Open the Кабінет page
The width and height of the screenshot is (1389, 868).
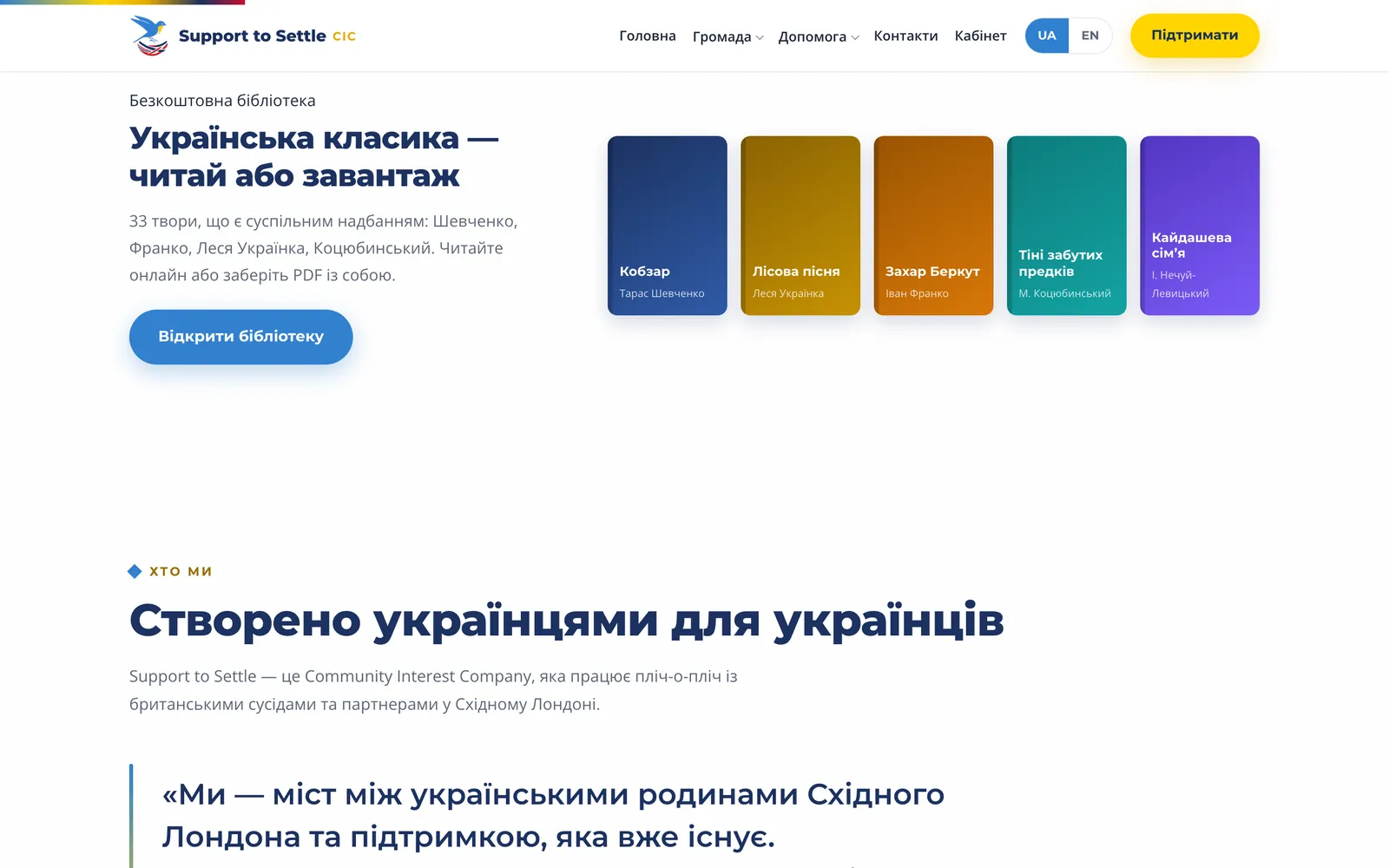[x=981, y=36]
